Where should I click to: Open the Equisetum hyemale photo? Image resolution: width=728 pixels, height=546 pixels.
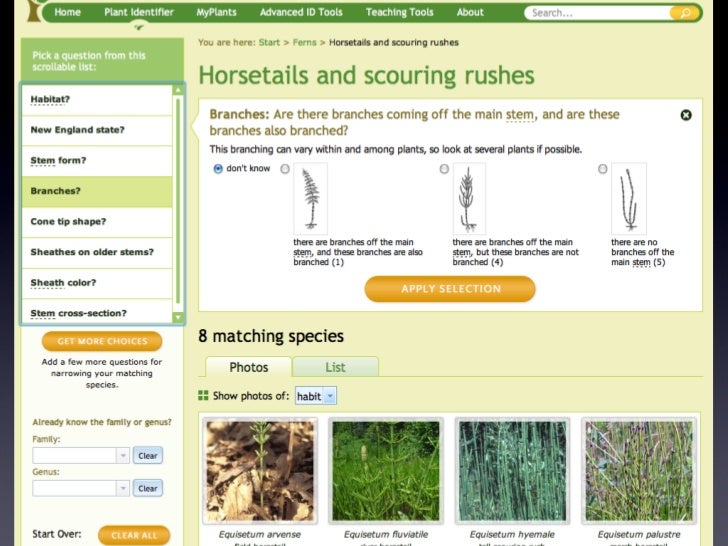pos(512,471)
